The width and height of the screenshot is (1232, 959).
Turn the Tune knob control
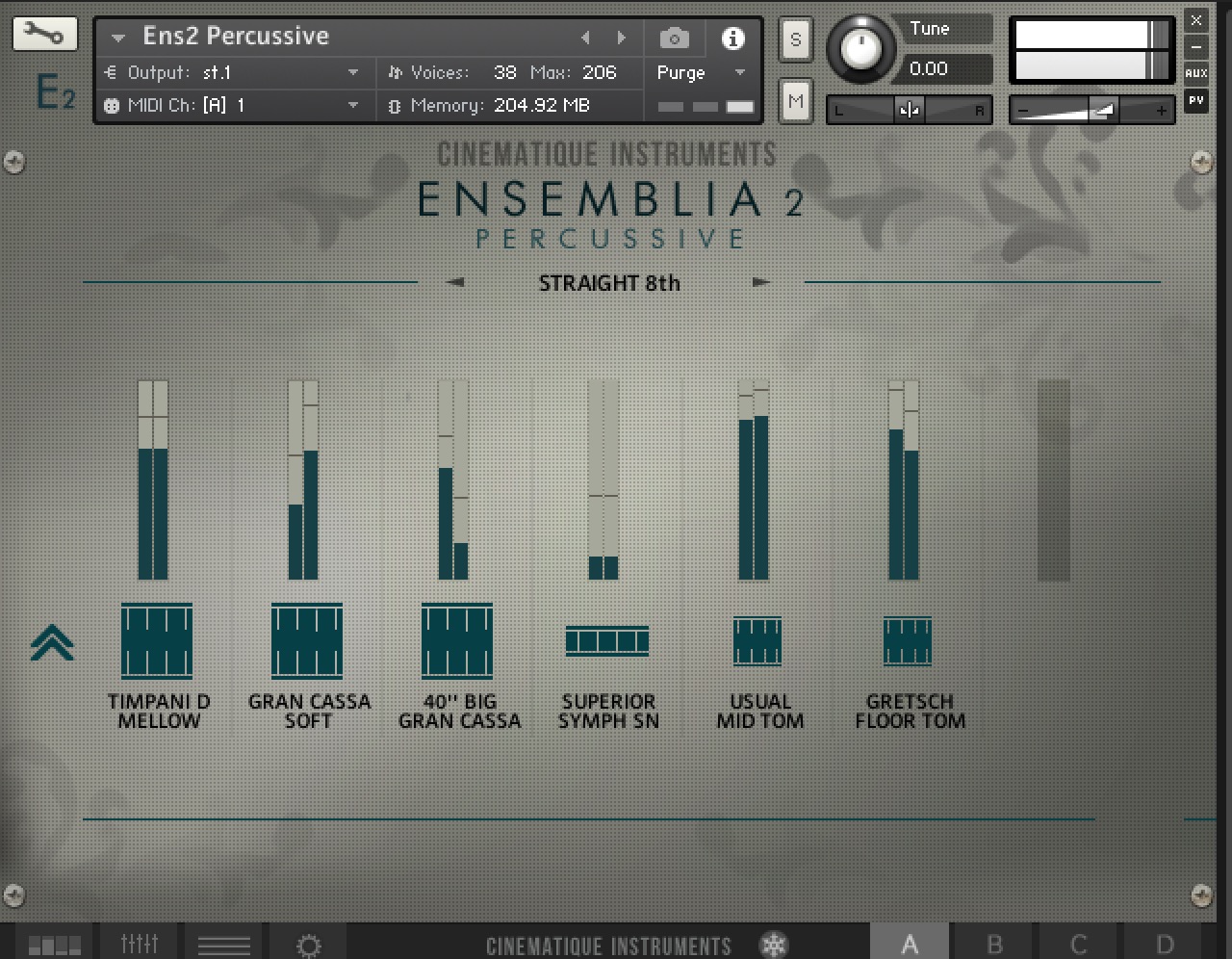tap(861, 50)
